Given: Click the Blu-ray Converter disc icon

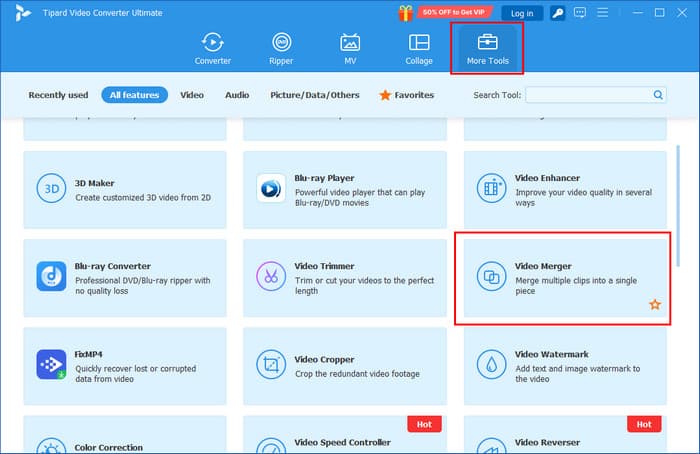Looking at the screenshot, I should [x=50, y=275].
